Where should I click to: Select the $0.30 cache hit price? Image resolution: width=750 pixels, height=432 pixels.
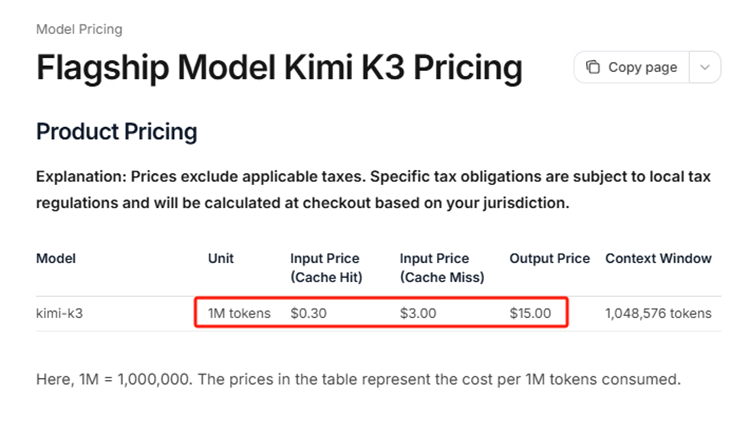pos(309,313)
